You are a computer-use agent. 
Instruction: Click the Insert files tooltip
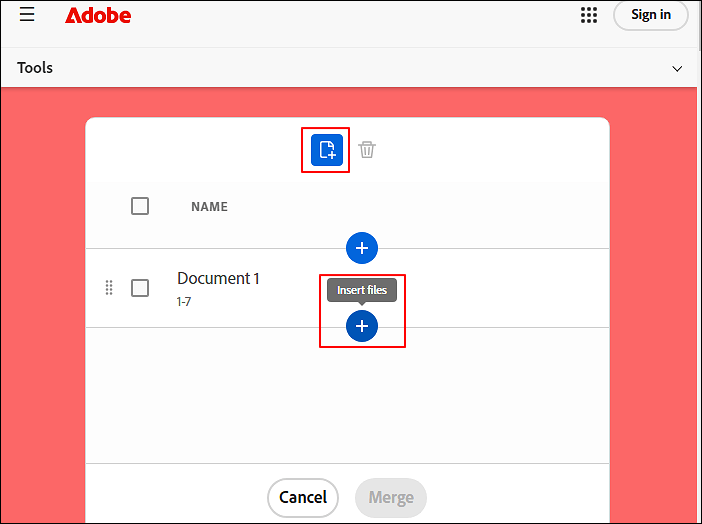coord(362,290)
